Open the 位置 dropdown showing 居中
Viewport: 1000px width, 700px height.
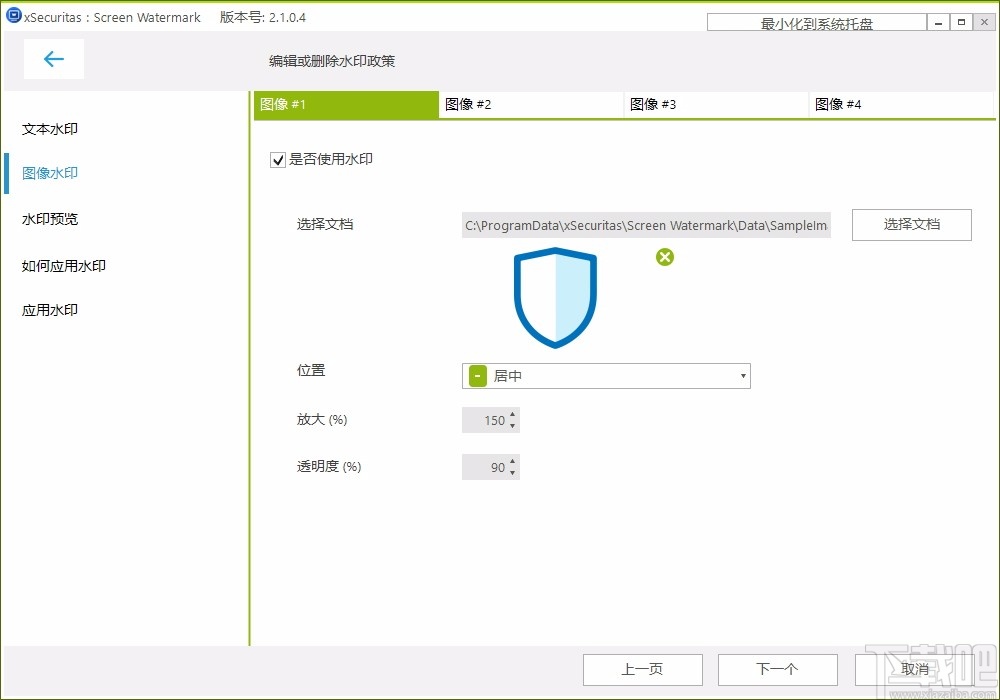coord(606,376)
